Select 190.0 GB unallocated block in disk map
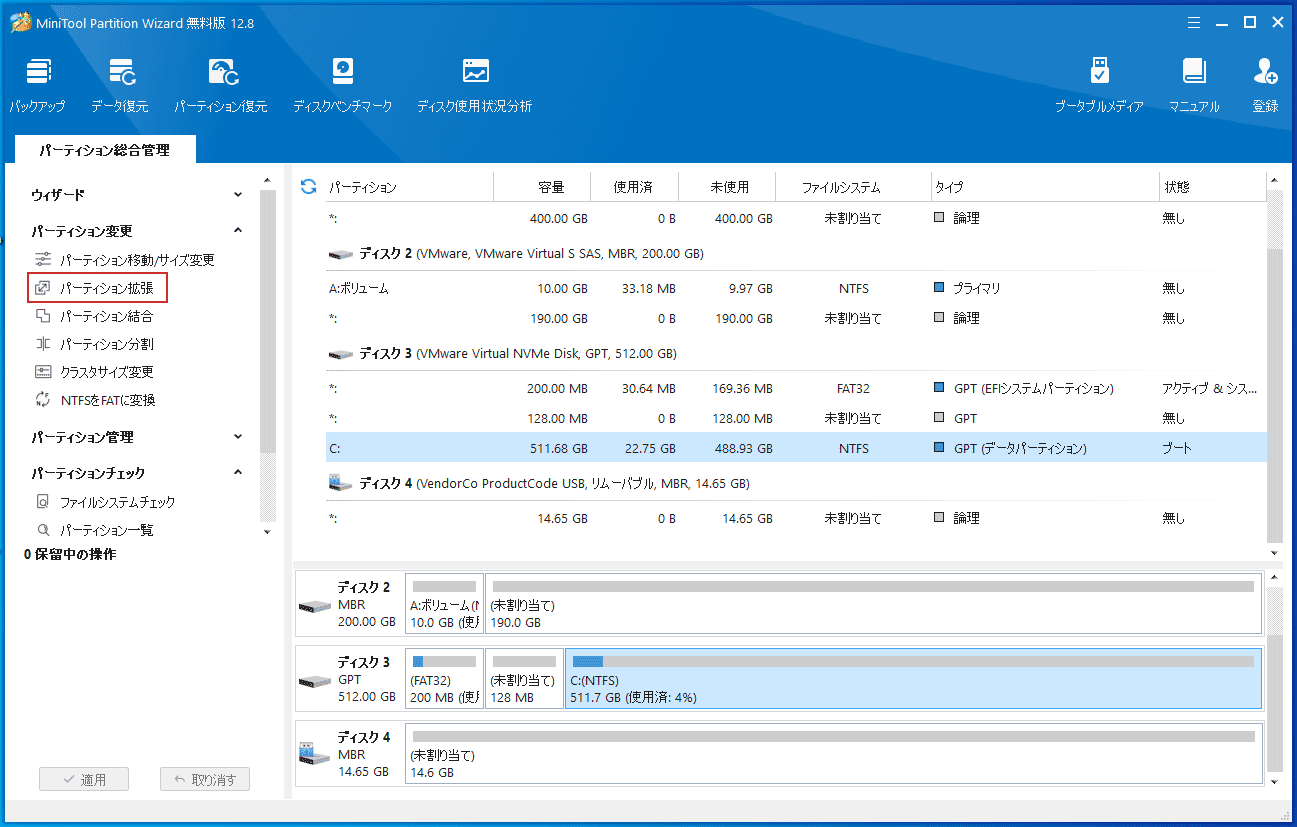 coord(873,603)
